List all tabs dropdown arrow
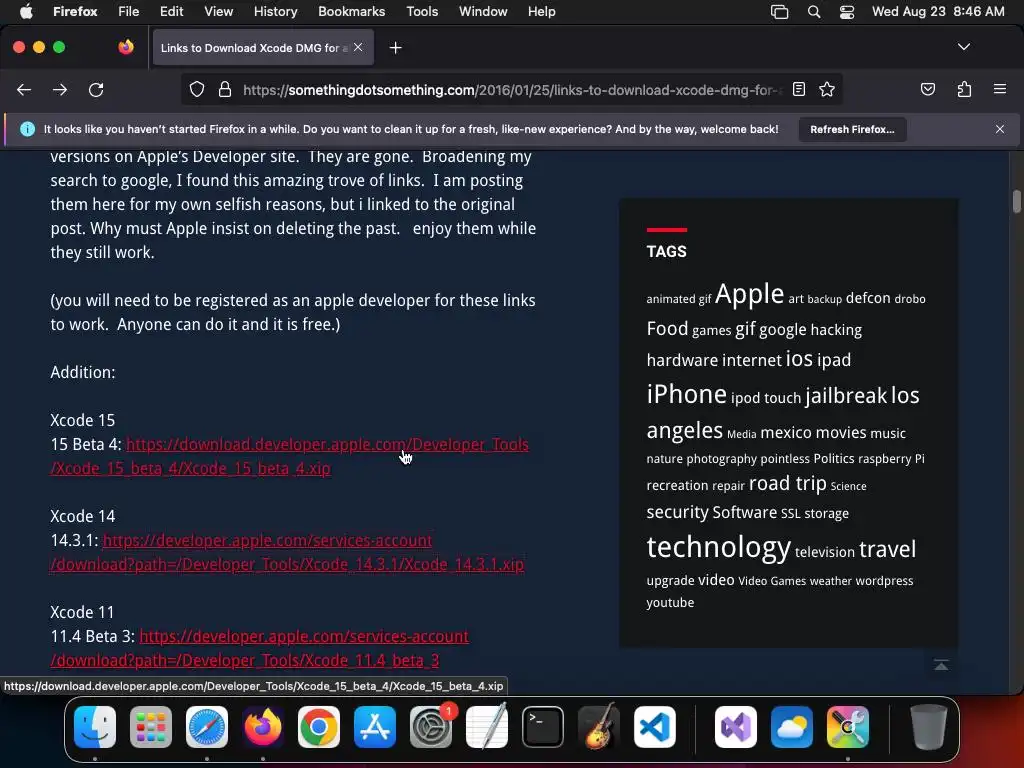Image resolution: width=1024 pixels, height=768 pixels. pyautogui.click(x=963, y=47)
